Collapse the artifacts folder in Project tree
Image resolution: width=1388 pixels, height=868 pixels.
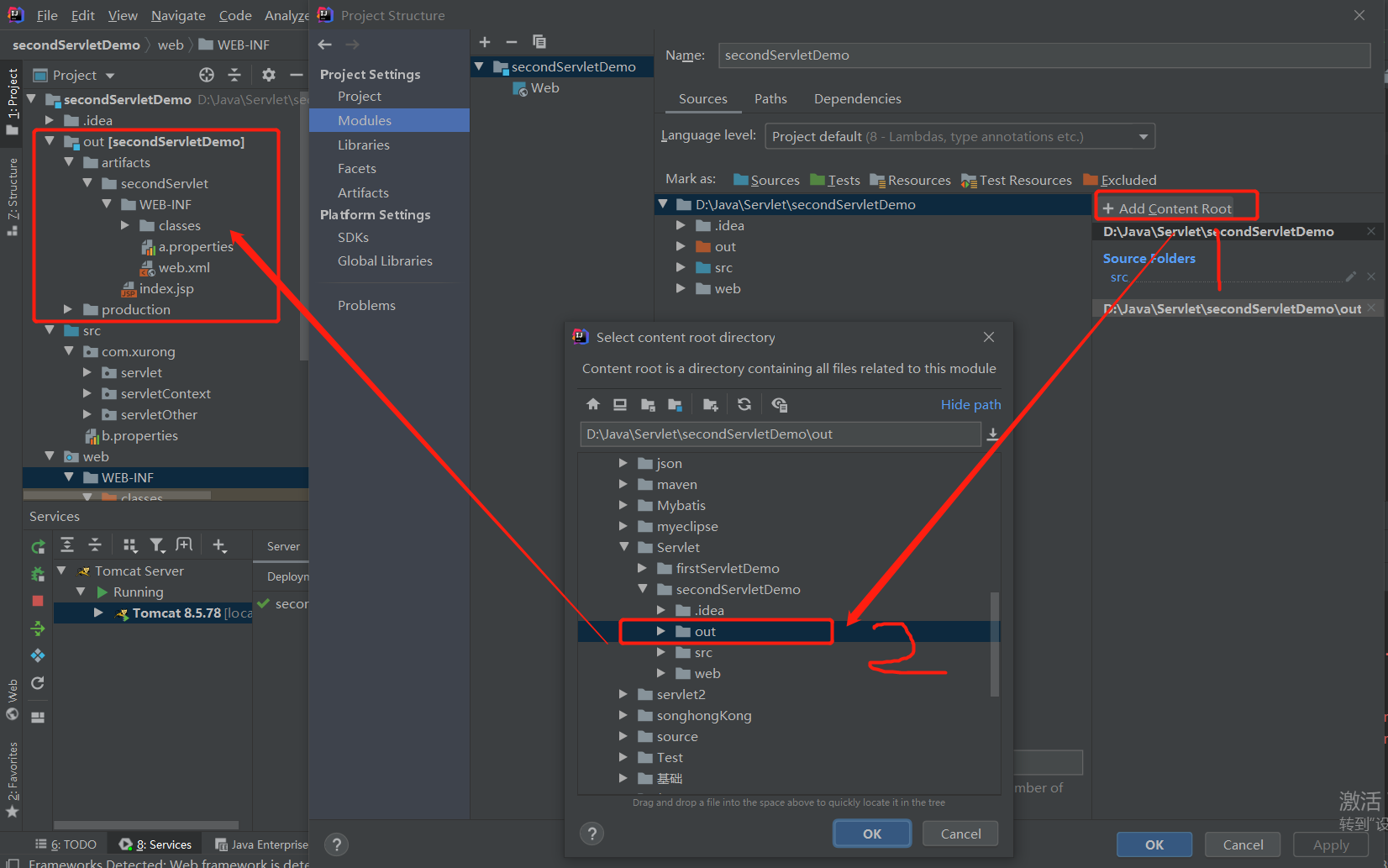(69, 162)
